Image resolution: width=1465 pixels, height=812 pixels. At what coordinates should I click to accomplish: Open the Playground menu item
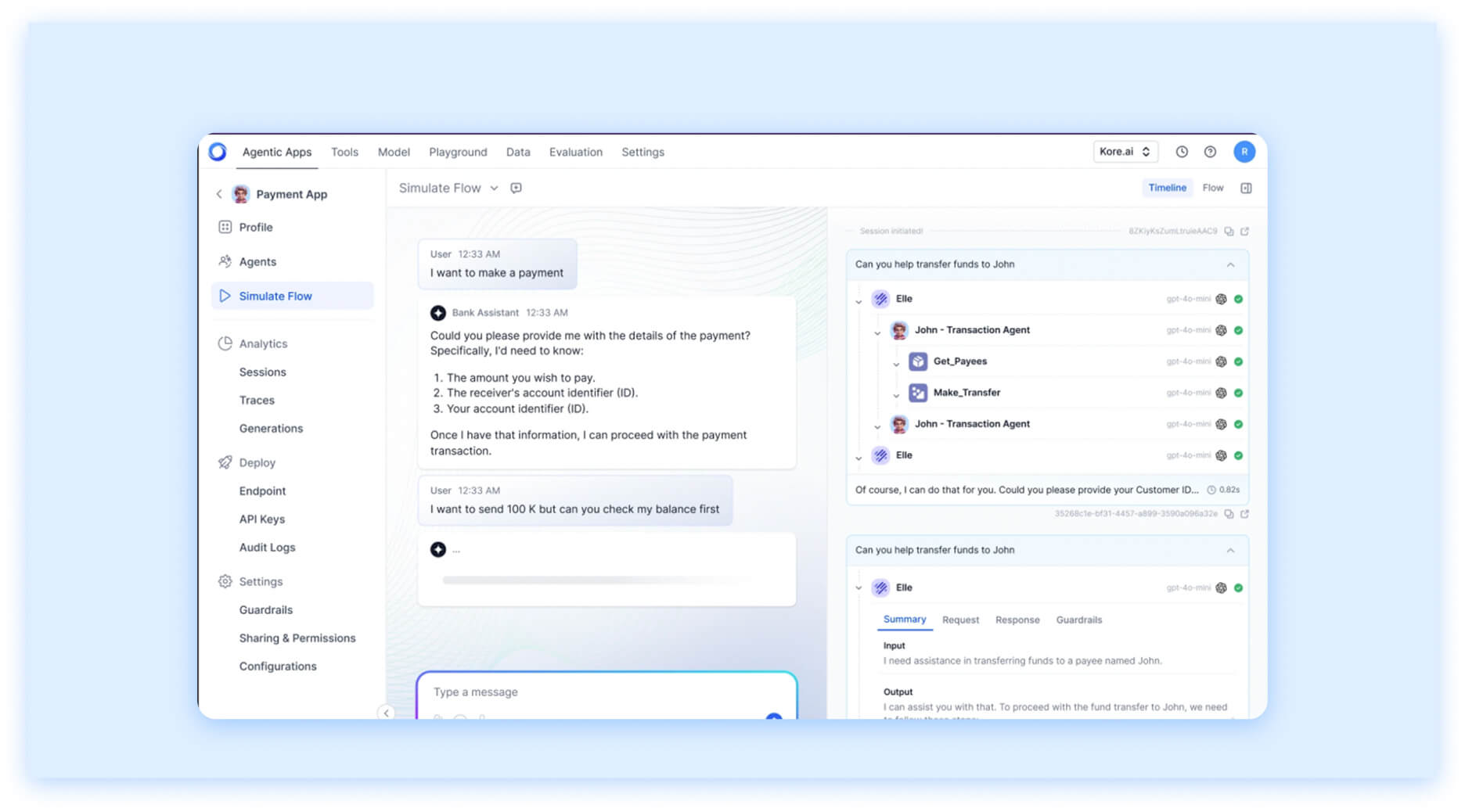tap(458, 151)
